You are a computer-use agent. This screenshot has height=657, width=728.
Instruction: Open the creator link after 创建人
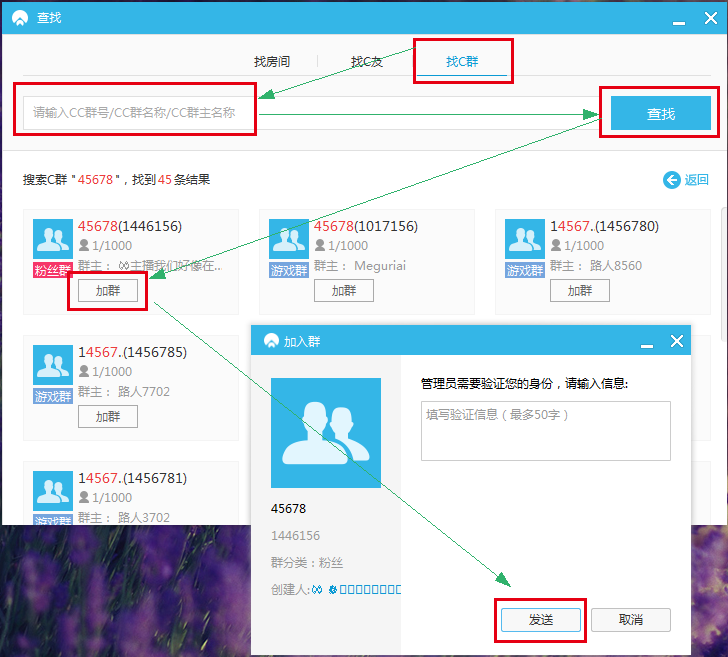pos(356,590)
